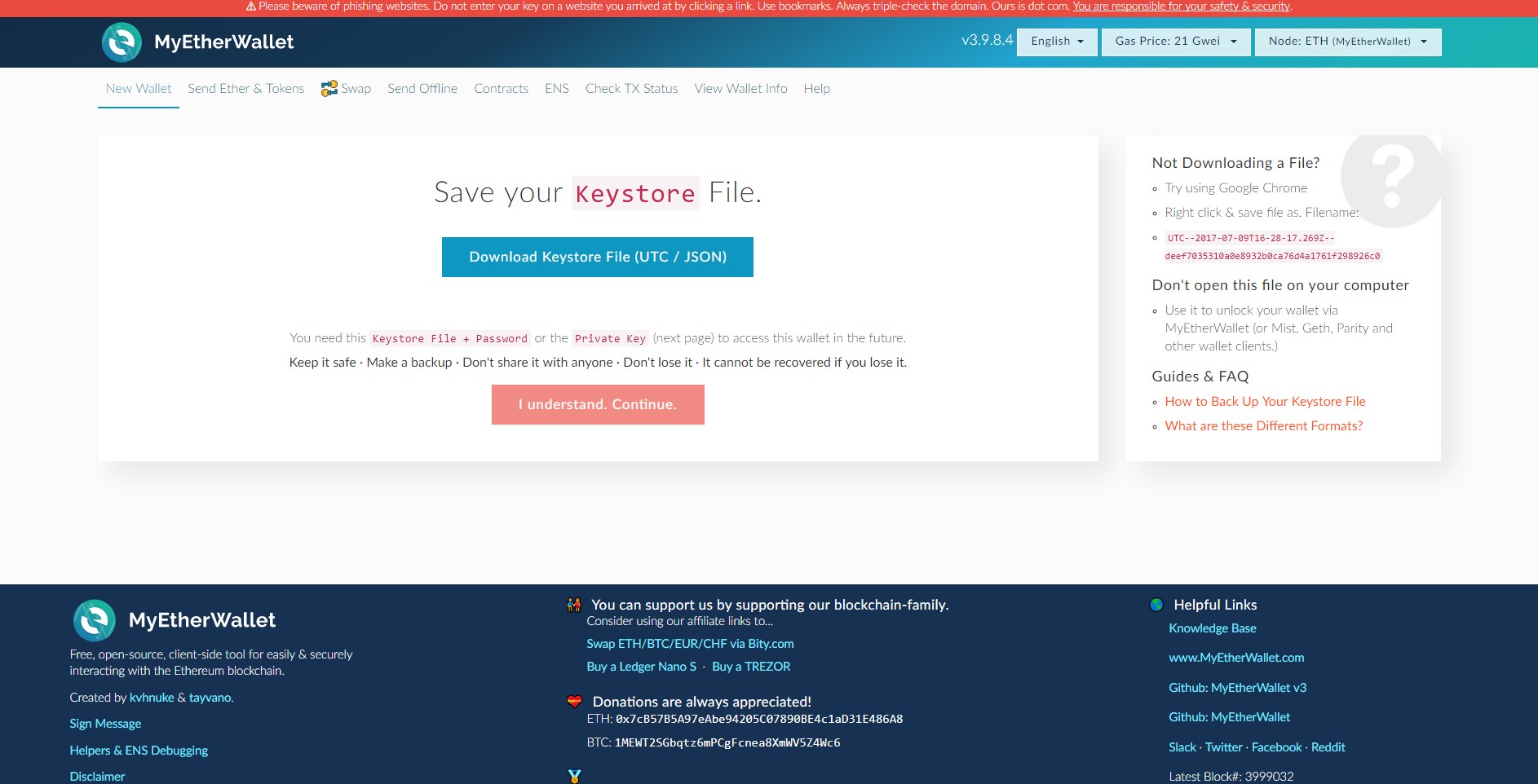Open the Knowledge Base link

pos(1212,628)
